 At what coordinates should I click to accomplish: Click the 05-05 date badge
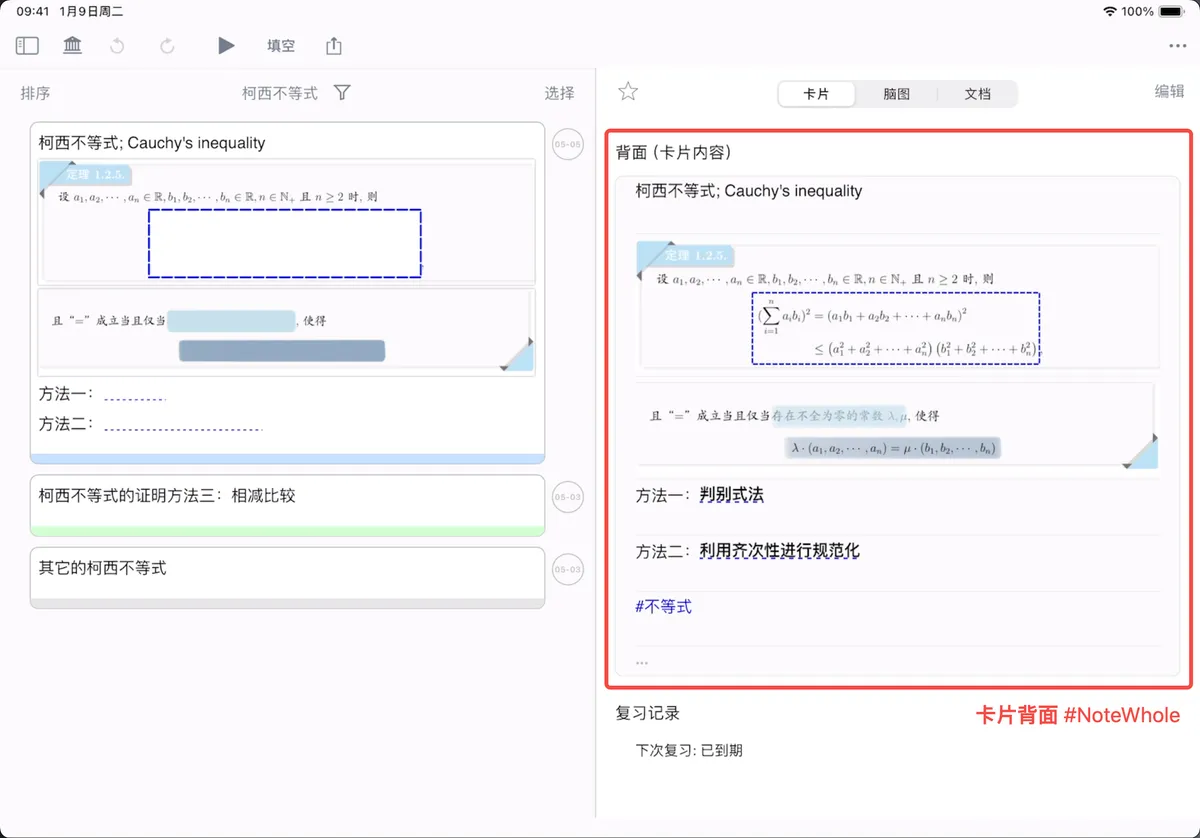point(568,145)
